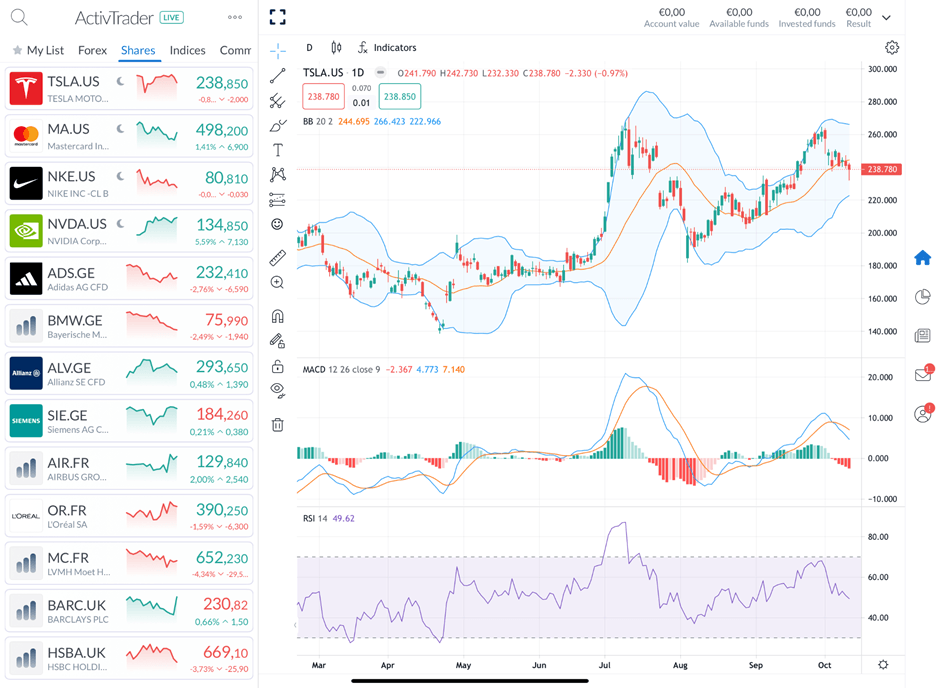Select the Shares tab
Screen dimensions: 940x688
(x=138, y=50)
